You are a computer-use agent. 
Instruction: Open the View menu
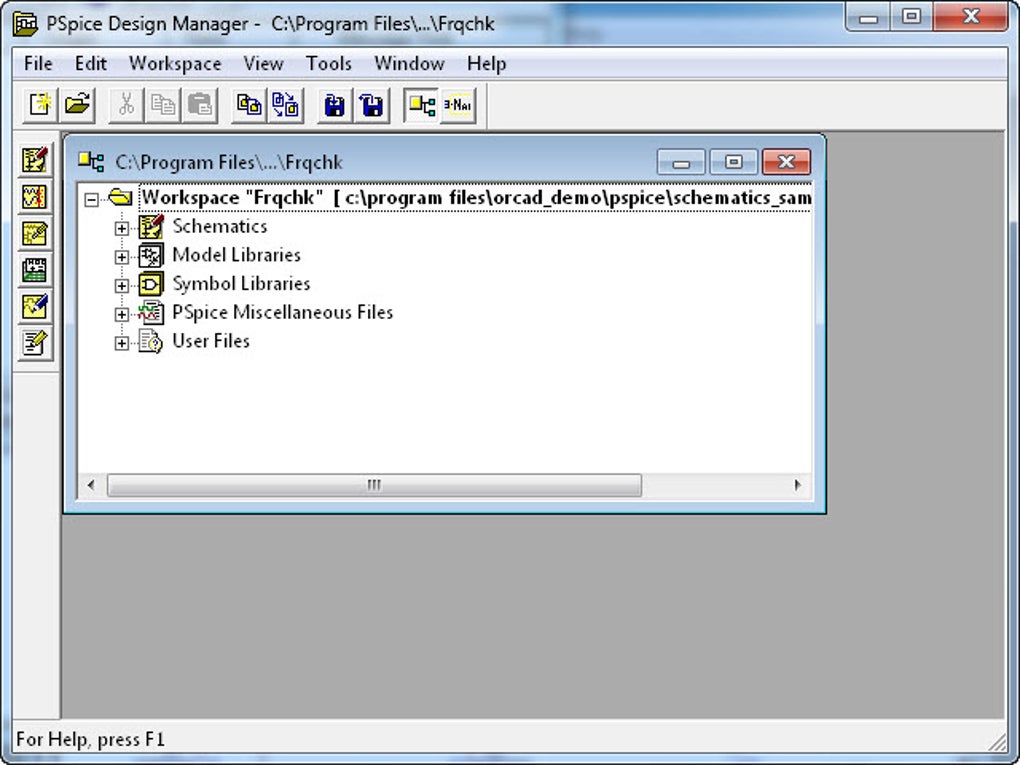[263, 64]
